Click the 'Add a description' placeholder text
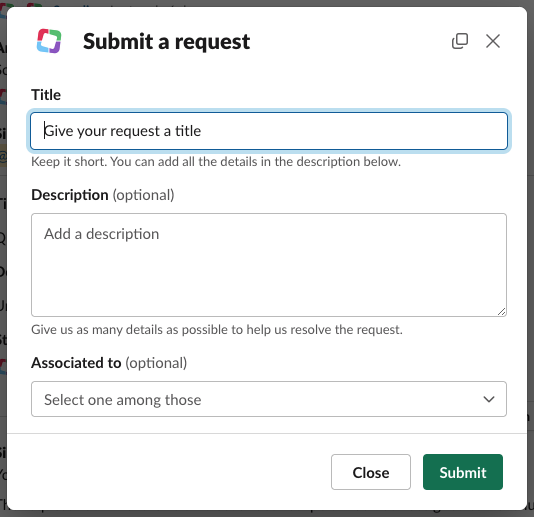 101,234
